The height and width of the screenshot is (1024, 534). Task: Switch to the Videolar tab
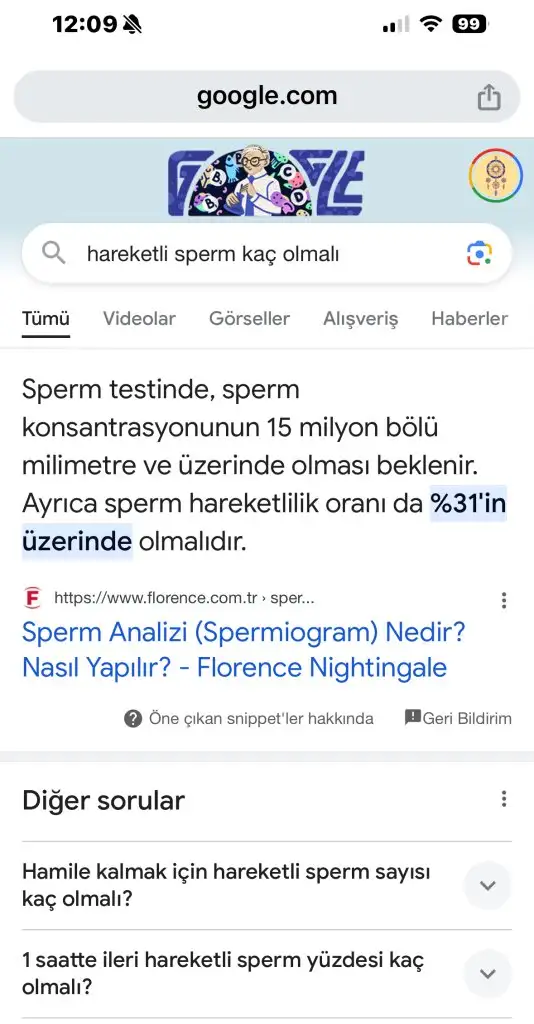139,319
